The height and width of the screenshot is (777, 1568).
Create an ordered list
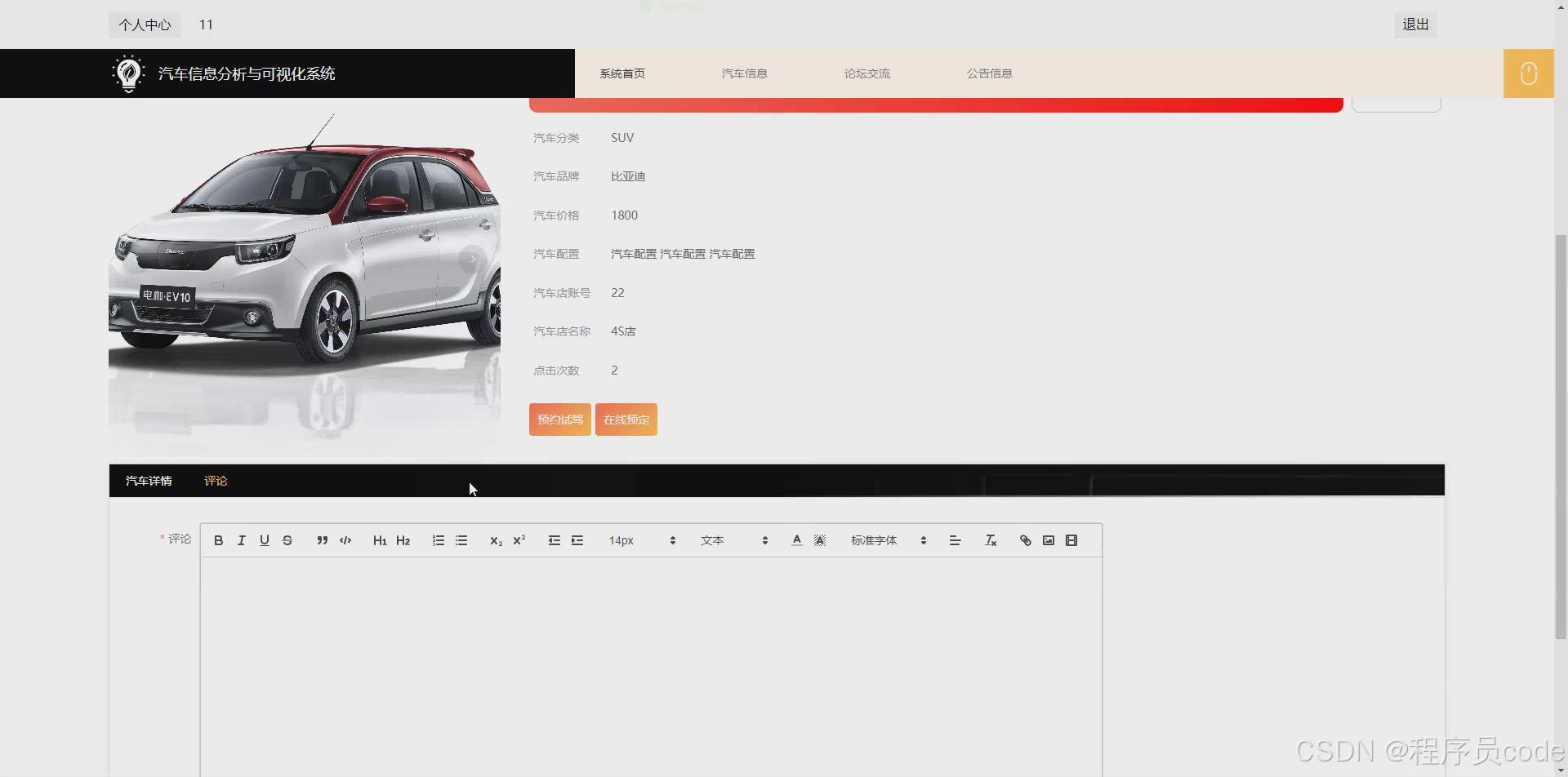click(438, 540)
